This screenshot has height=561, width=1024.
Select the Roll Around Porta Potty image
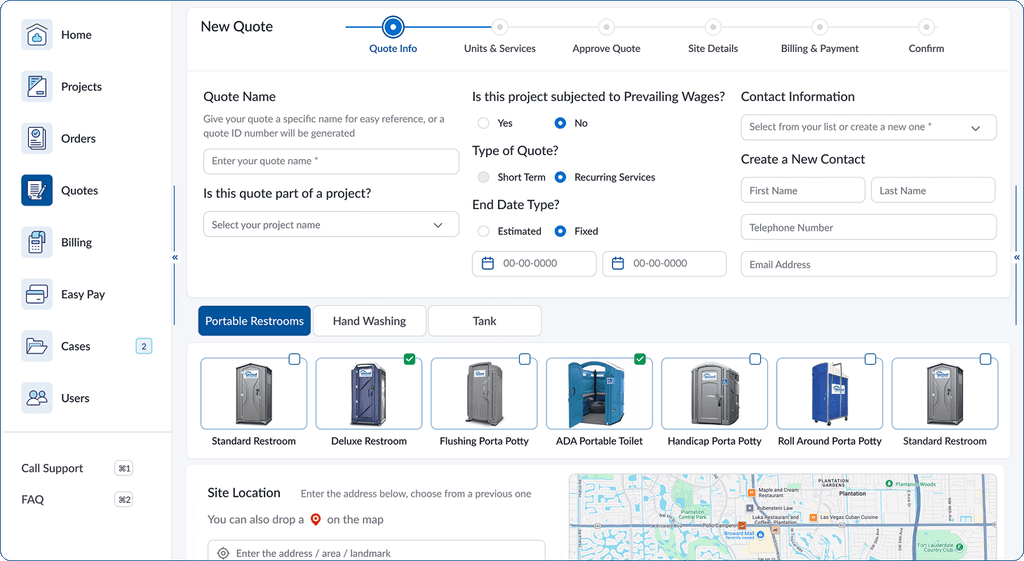coord(829,394)
